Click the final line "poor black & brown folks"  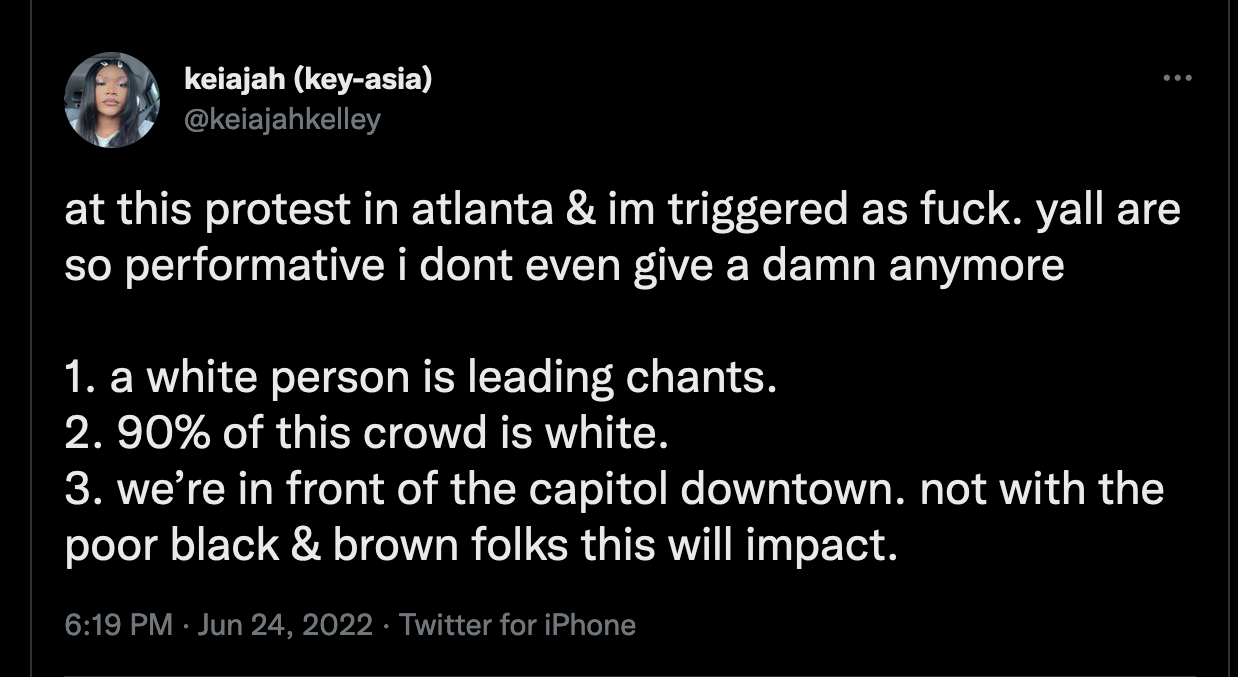click(x=475, y=547)
